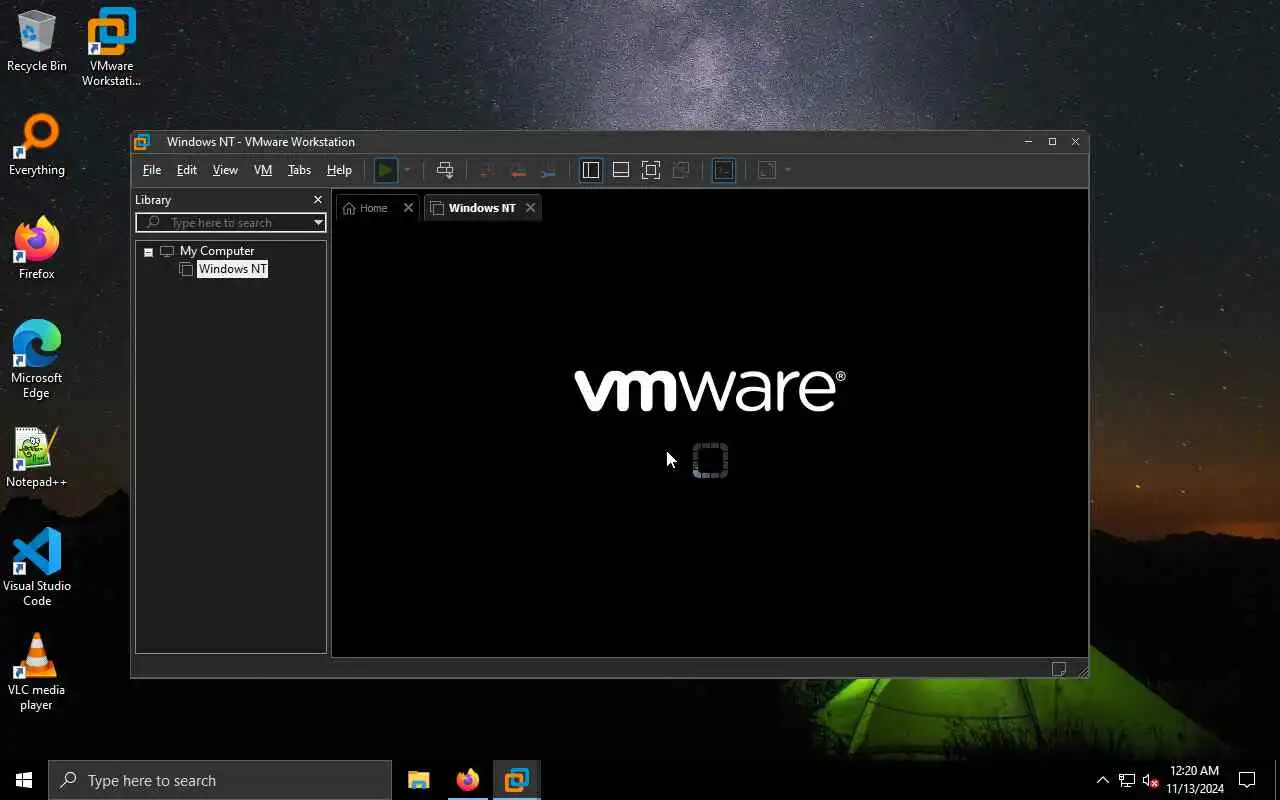1280x800 pixels.
Task: Switch to Unity mode icon
Action: tap(681, 170)
